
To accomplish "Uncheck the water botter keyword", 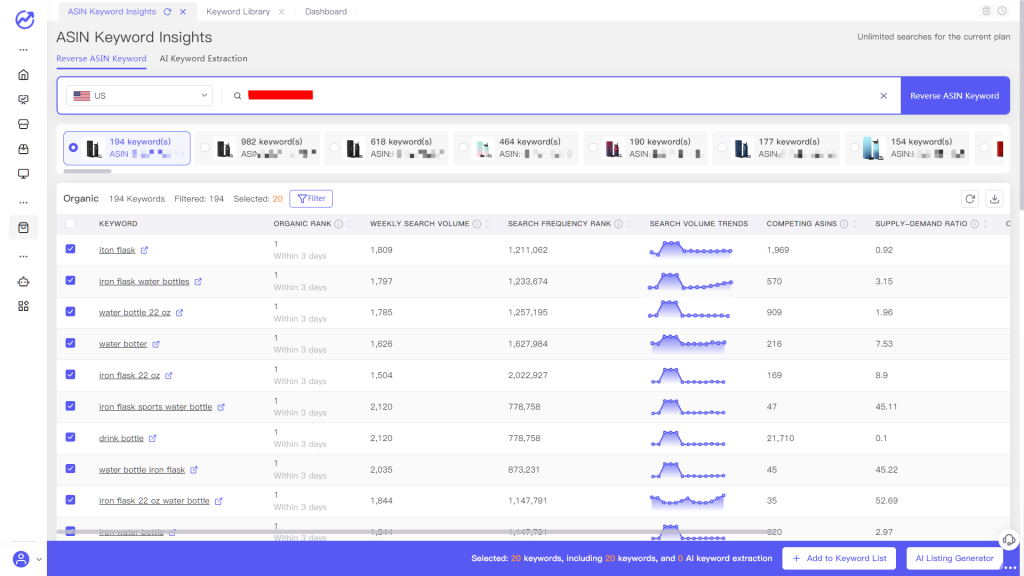I will coord(71,343).
